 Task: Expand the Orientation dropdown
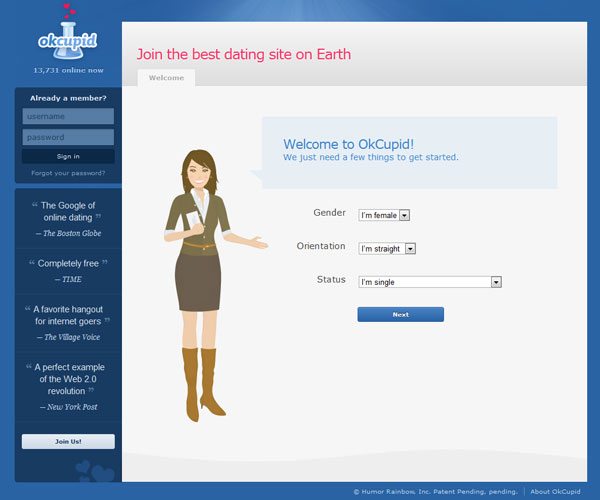pos(387,248)
